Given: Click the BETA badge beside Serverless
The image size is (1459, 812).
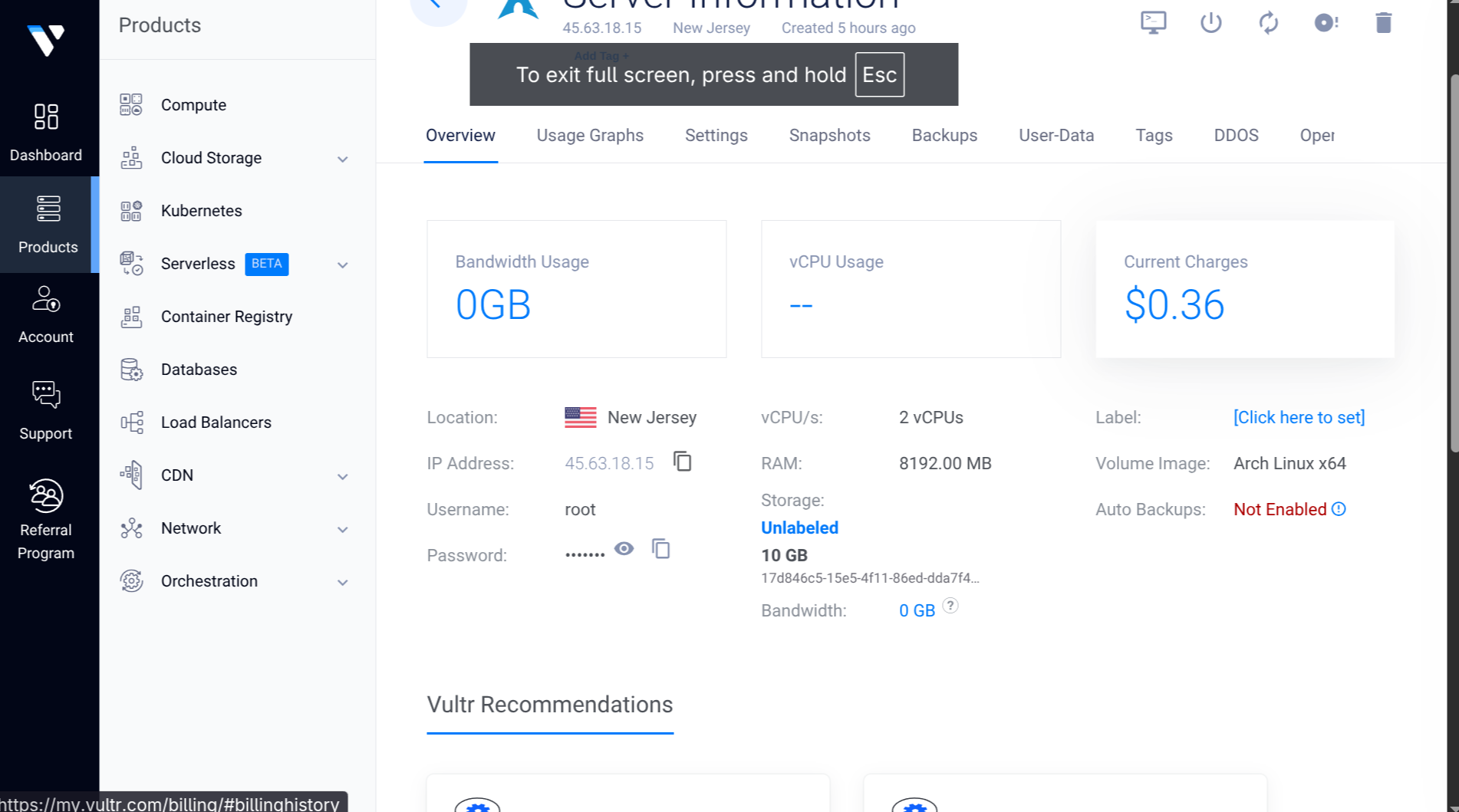Looking at the screenshot, I should (267, 264).
